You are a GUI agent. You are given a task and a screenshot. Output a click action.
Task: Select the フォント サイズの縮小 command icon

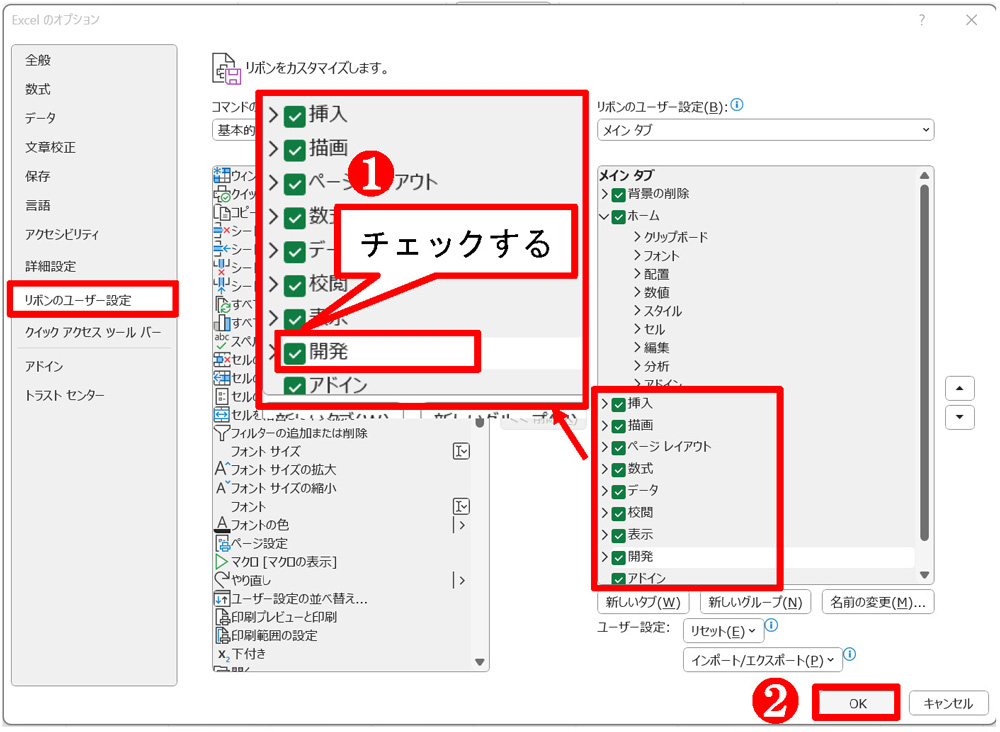221,488
